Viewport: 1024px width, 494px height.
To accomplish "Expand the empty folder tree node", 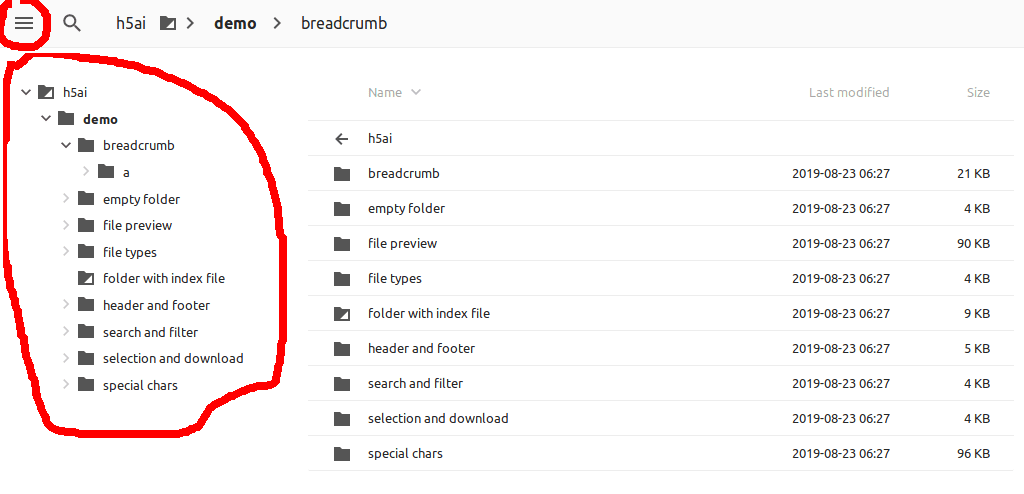I will [66, 199].
